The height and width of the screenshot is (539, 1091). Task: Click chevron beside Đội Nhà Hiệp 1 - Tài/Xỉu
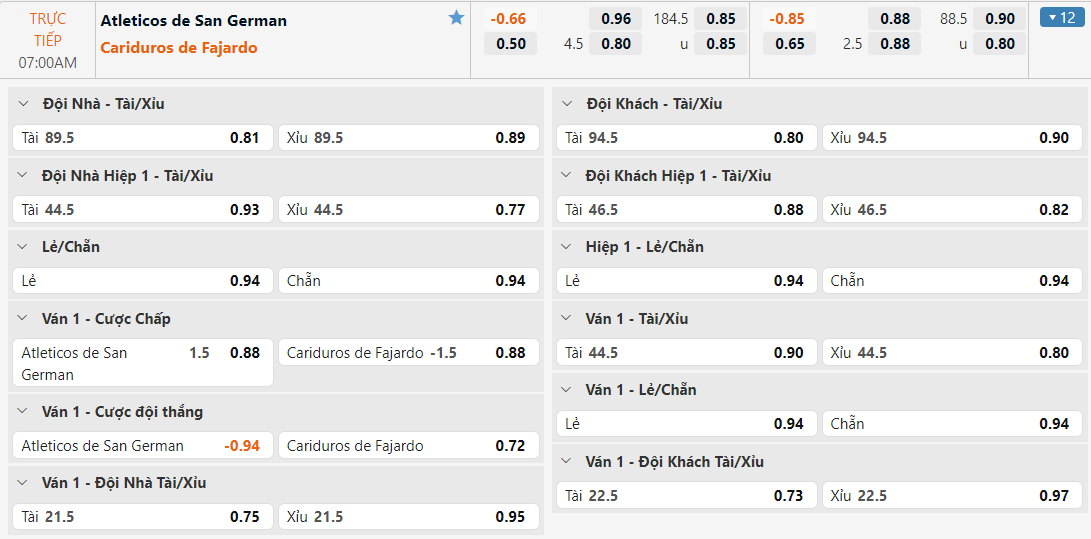coord(24,176)
